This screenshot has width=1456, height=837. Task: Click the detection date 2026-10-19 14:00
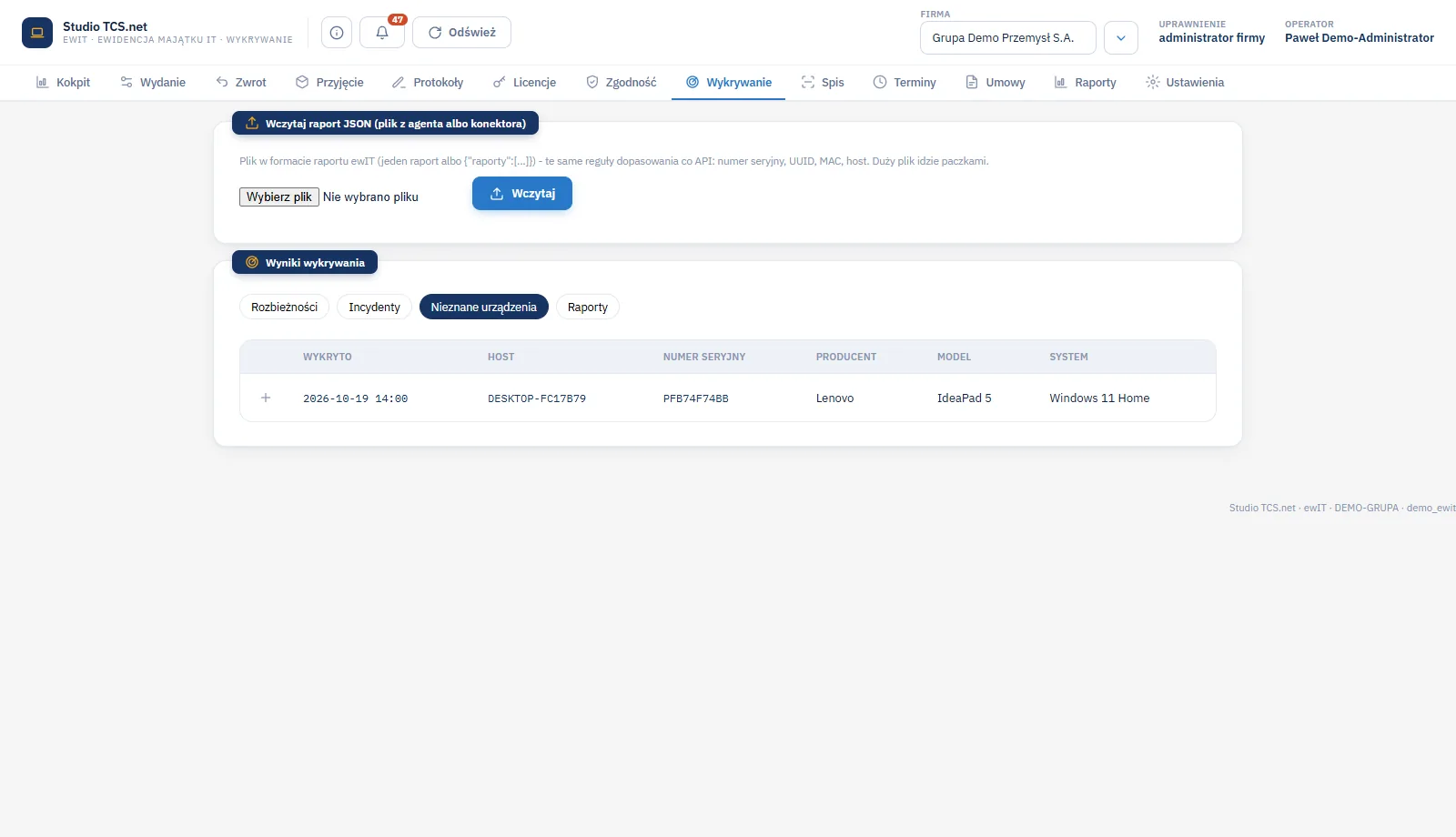356,398
